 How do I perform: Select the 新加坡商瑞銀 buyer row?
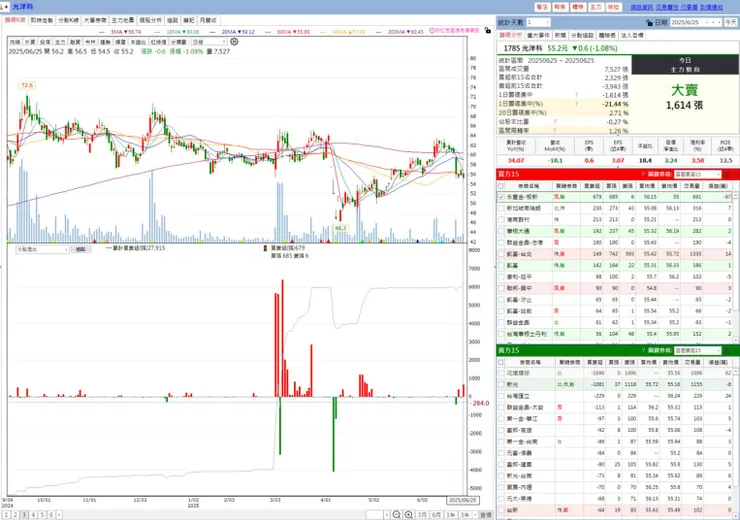(x=614, y=208)
